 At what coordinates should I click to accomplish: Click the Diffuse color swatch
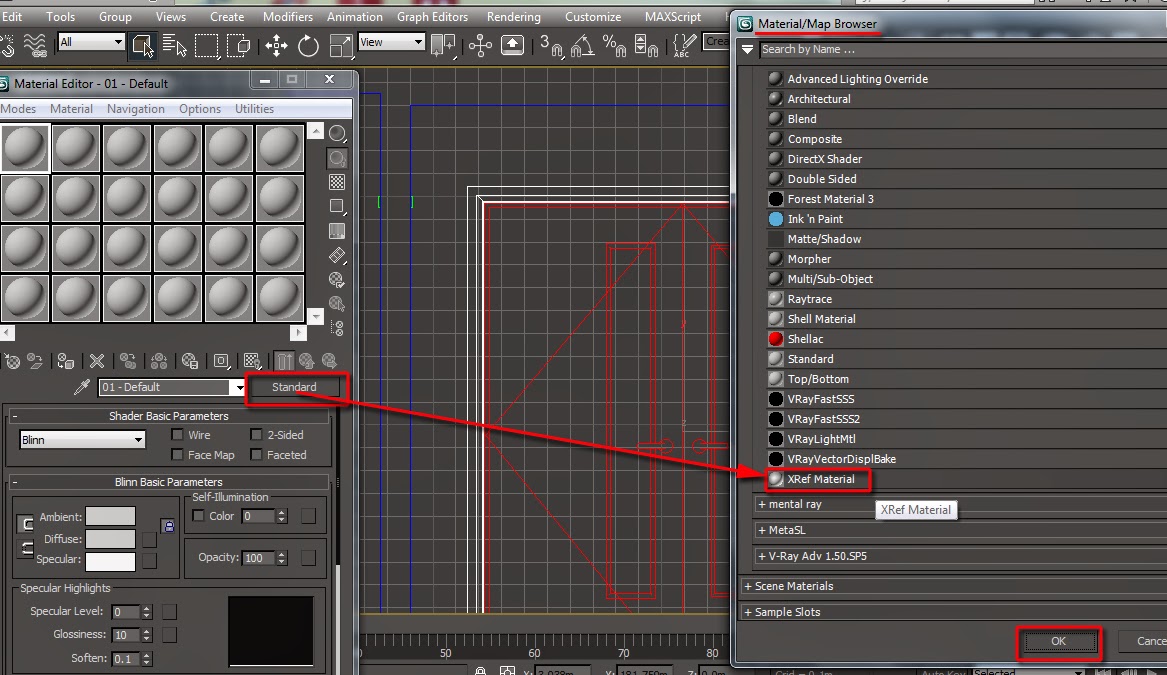[110, 539]
